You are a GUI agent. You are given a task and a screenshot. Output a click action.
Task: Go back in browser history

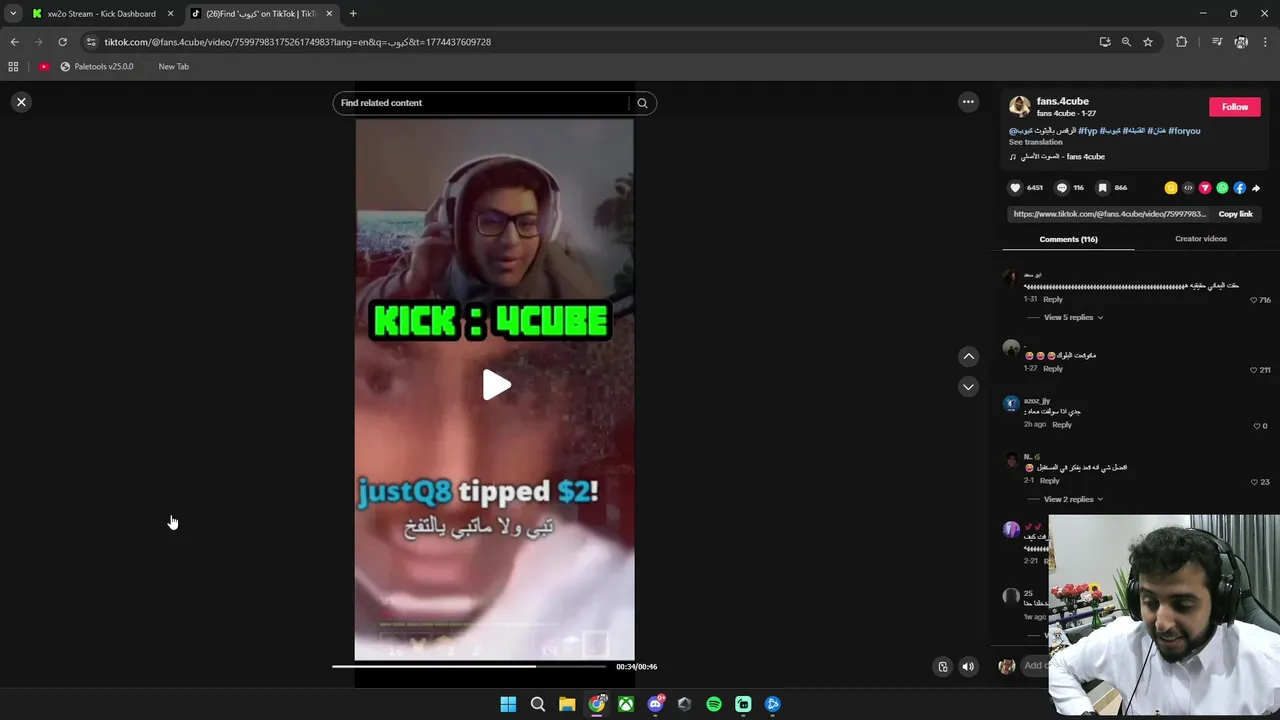(x=14, y=42)
